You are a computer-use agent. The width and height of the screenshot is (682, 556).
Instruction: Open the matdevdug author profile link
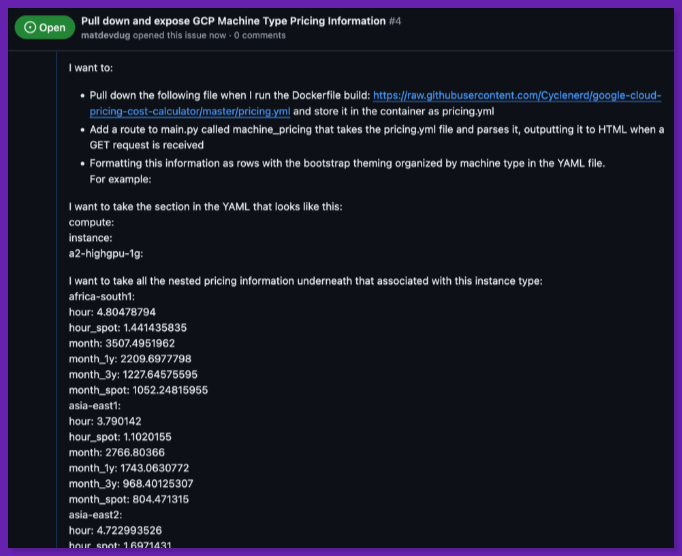tap(108, 35)
